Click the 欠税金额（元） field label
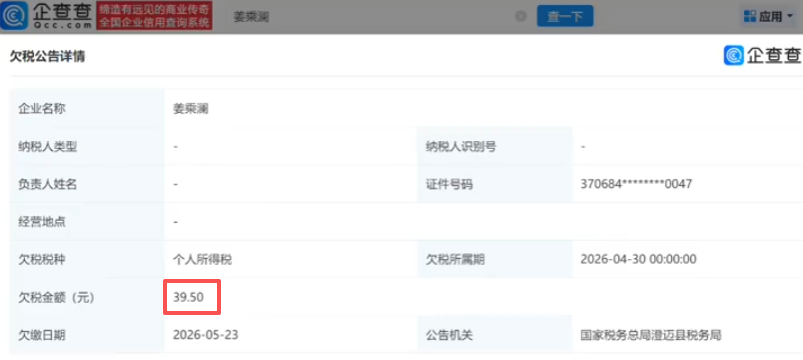Screen dimensions: 803x360 point(56,298)
